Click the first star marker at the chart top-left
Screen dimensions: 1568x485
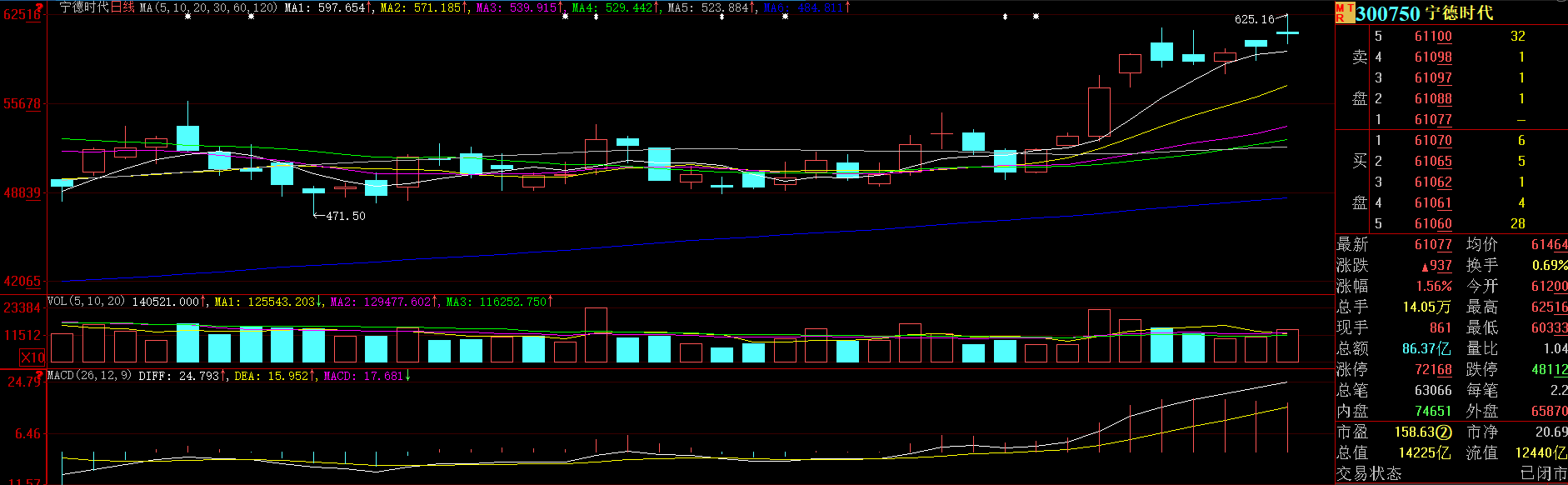187,17
